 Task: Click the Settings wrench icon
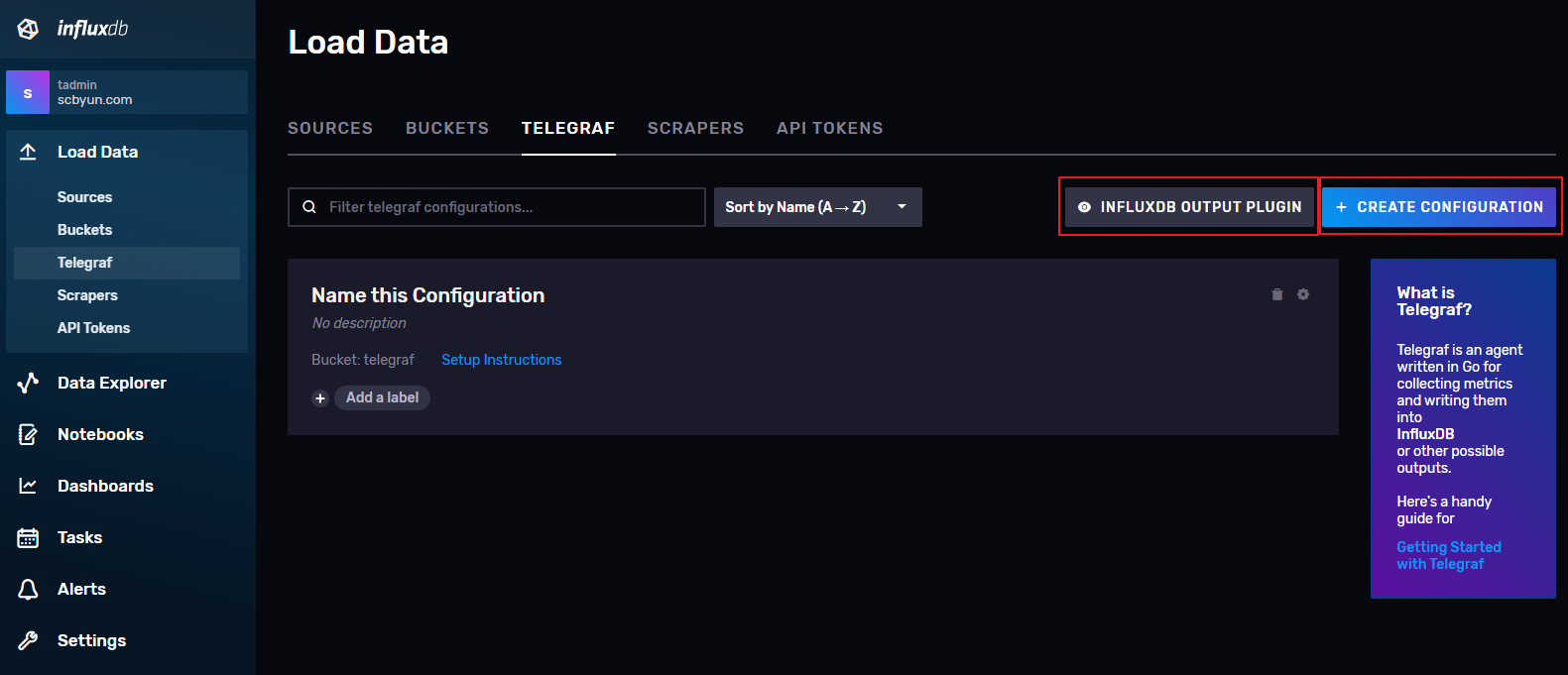[28, 640]
